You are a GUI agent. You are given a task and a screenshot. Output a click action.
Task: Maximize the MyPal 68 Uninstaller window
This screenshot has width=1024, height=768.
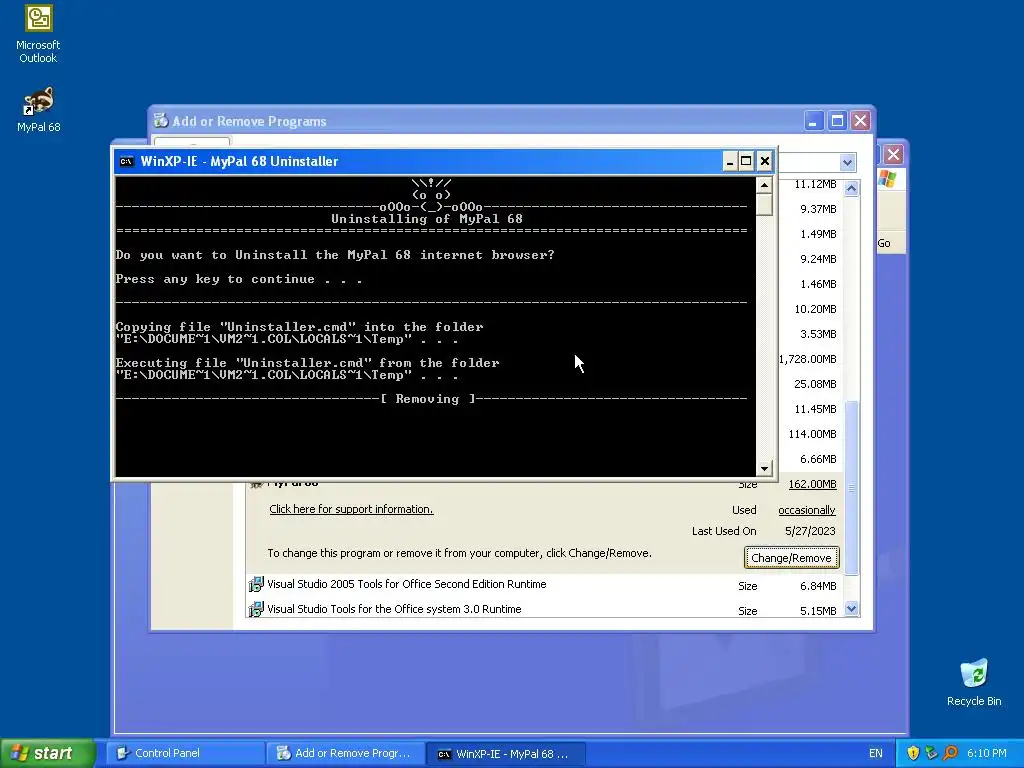pos(746,161)
